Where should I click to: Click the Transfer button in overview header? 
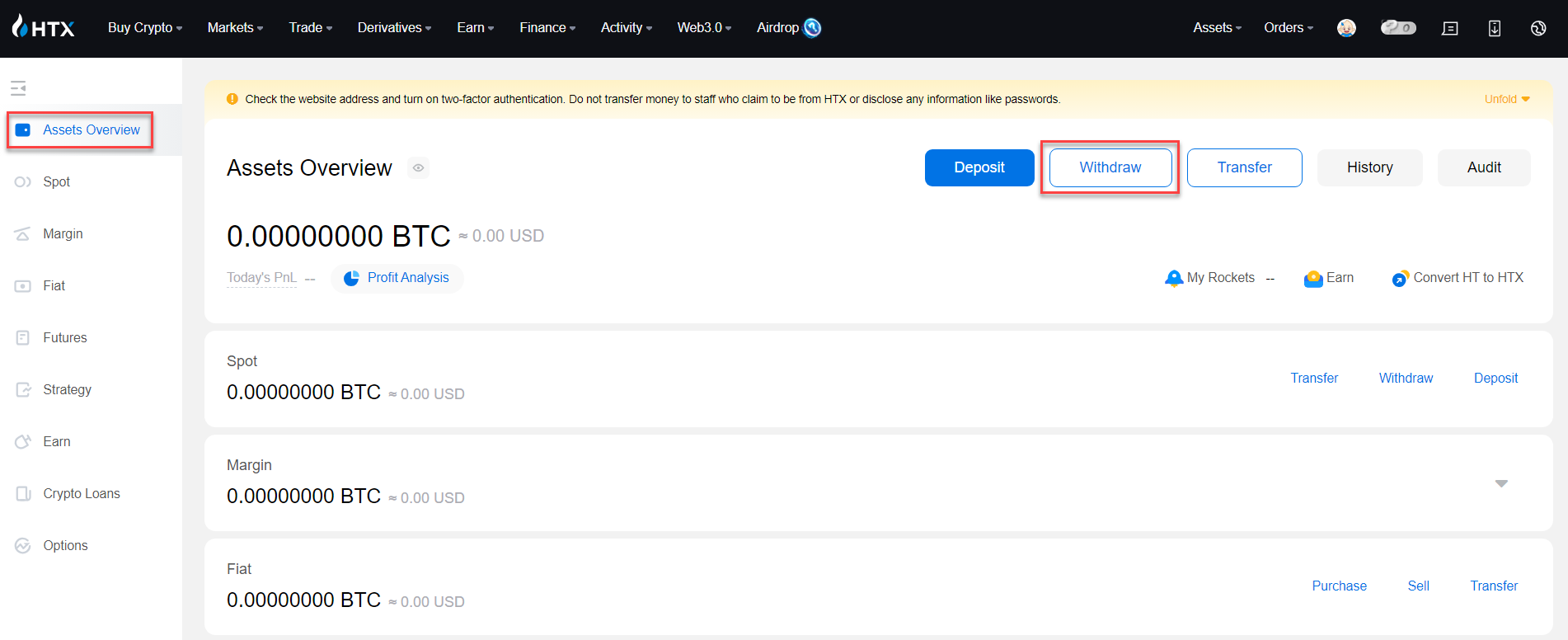coord(1245,168)
